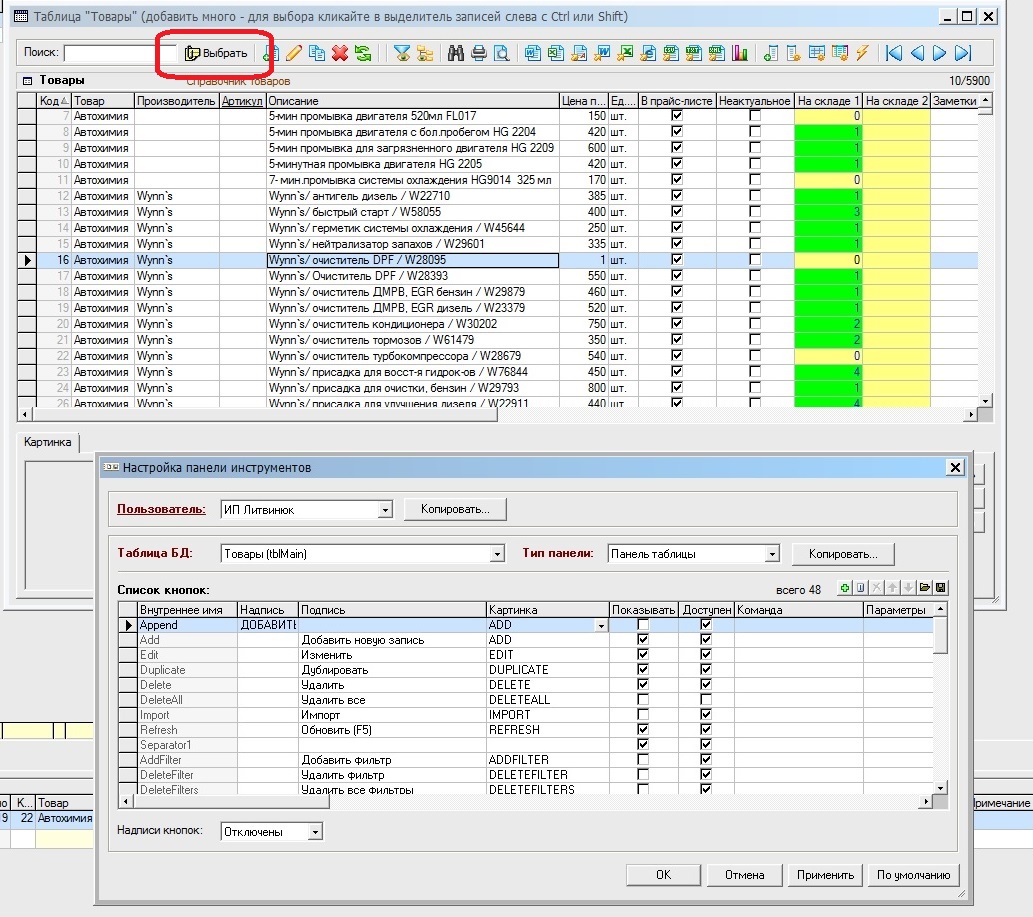Open Find with the binoculars icon

[456, 53]
